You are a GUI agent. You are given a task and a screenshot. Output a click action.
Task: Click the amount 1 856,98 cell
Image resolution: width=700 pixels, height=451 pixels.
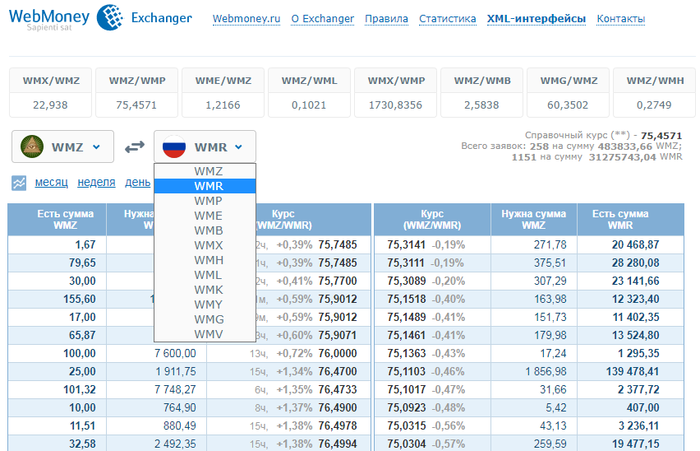tap(546, 372)
